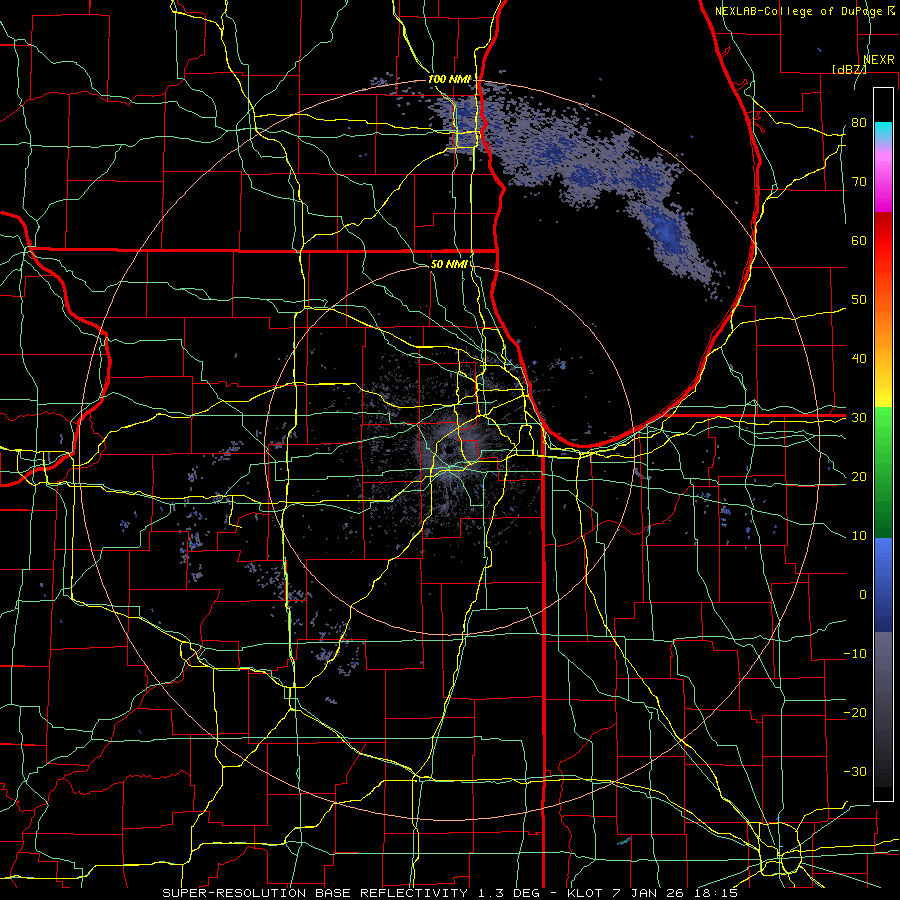Click the blue reflectivity echo over Lake Michigan
The image size is (900, 900).
tap(666, 231)
